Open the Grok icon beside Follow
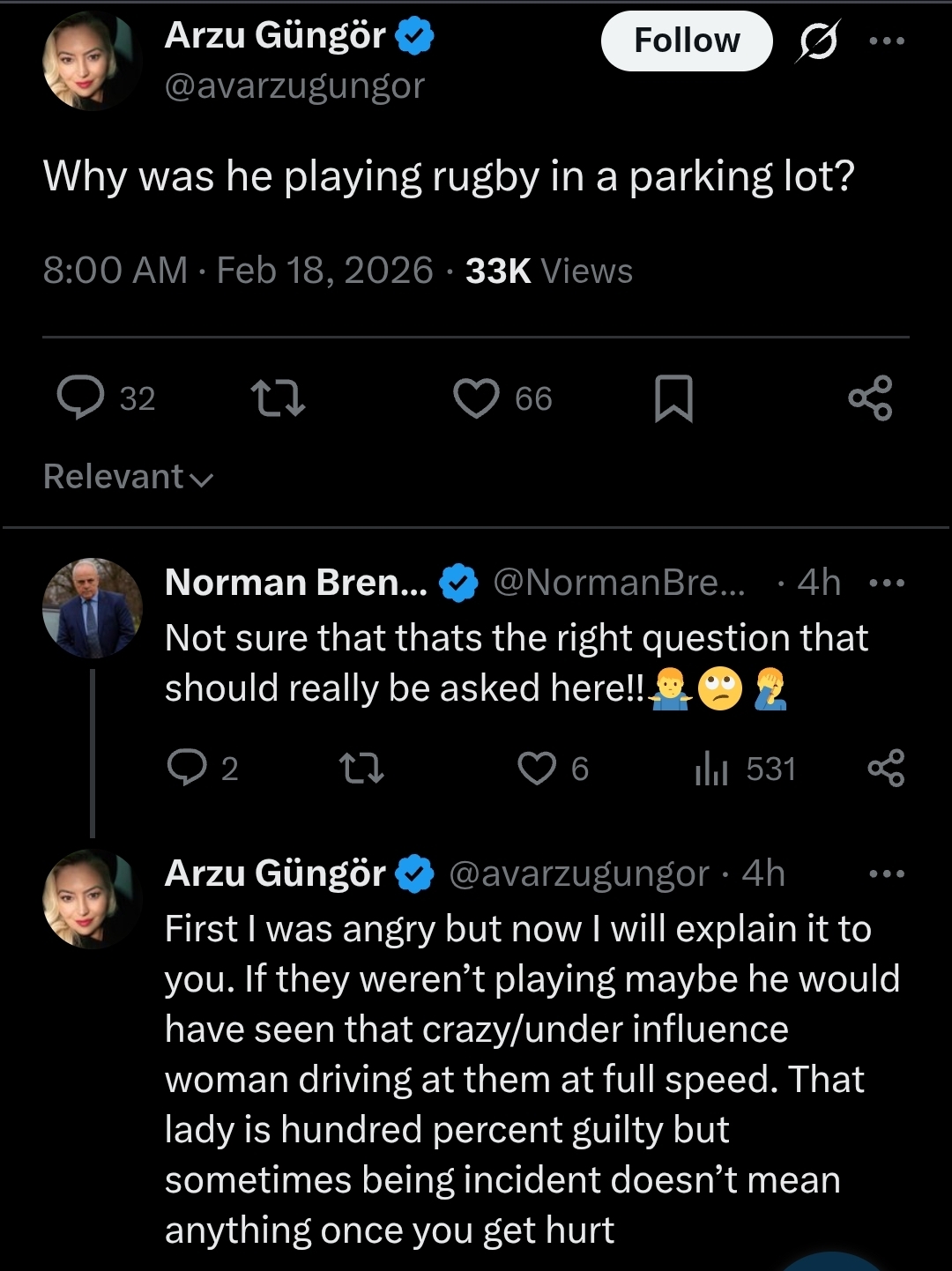The width and height of the screenshot is (952, 1271). tap(817, 41)
